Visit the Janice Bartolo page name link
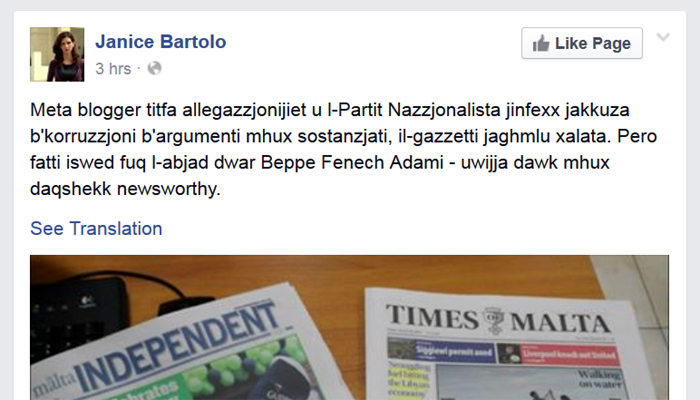Viewport: 700px width, 400px height. click(x=161, y=42)
